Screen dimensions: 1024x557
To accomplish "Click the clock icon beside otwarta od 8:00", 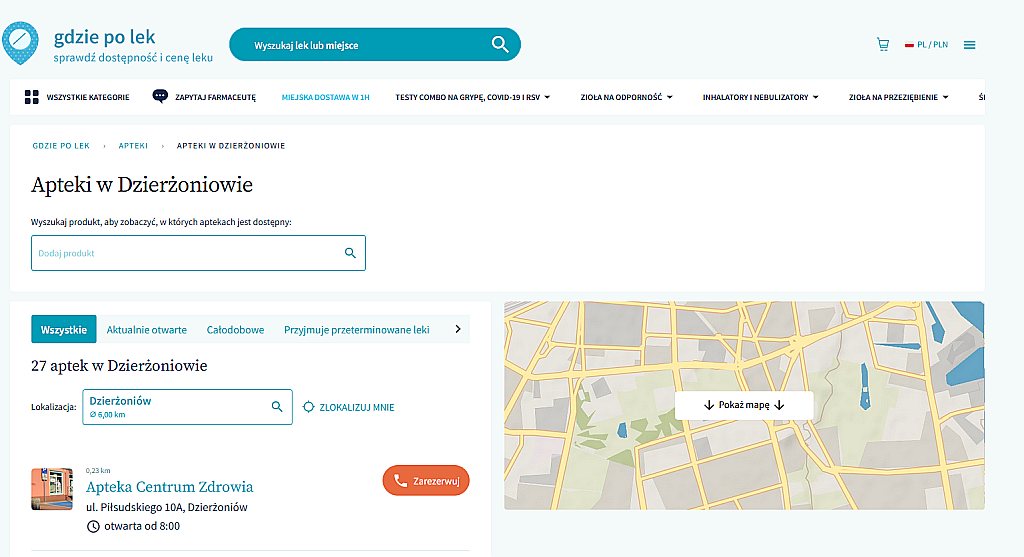I will pos(93,526).
